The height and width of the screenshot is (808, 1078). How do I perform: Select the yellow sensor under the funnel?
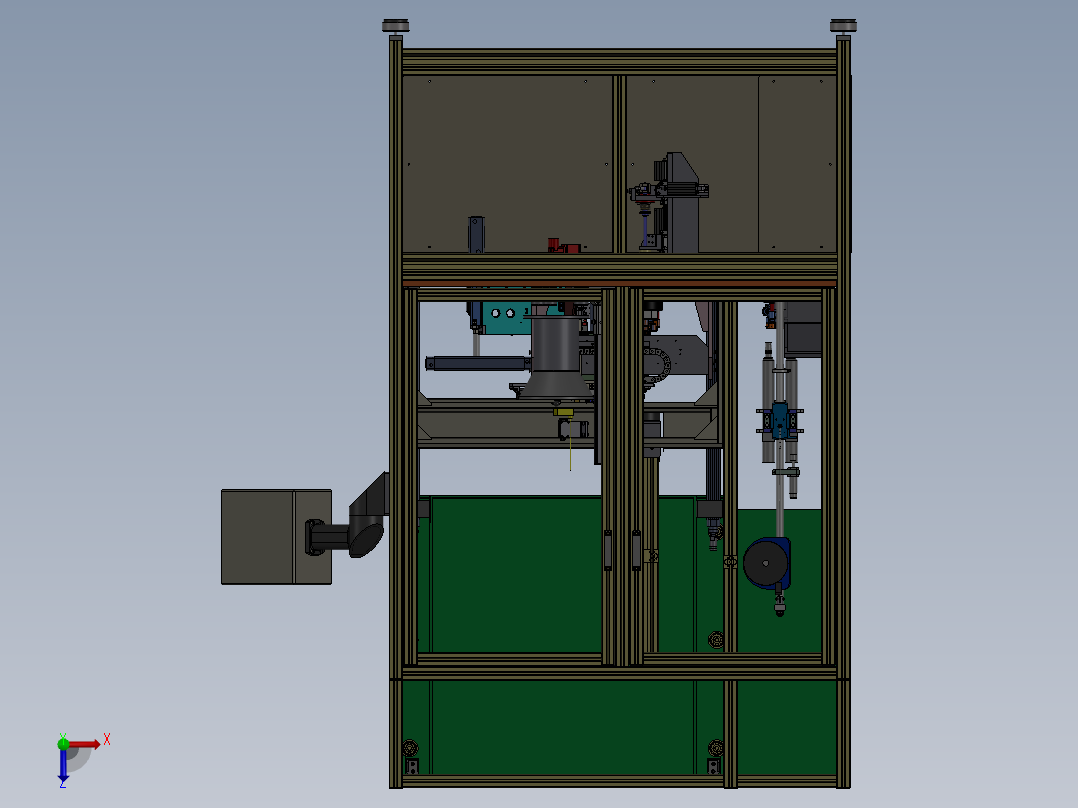(x=564, y=412)
